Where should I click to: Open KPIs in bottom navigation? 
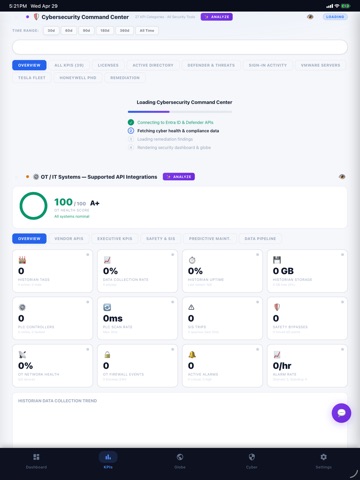108,461
